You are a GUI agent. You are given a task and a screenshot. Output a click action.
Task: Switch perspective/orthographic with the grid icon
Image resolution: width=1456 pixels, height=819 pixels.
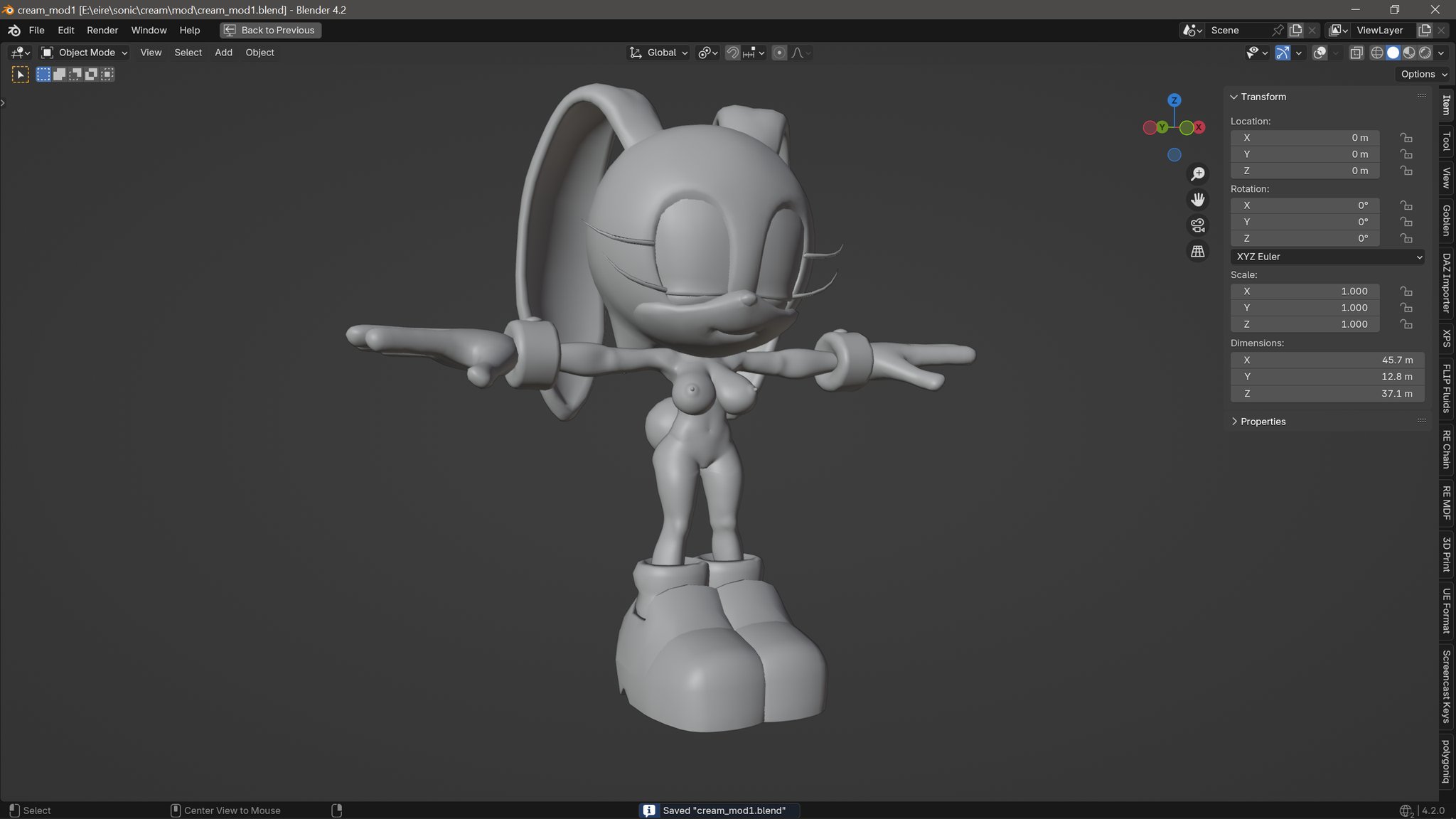pos(1198,252)
